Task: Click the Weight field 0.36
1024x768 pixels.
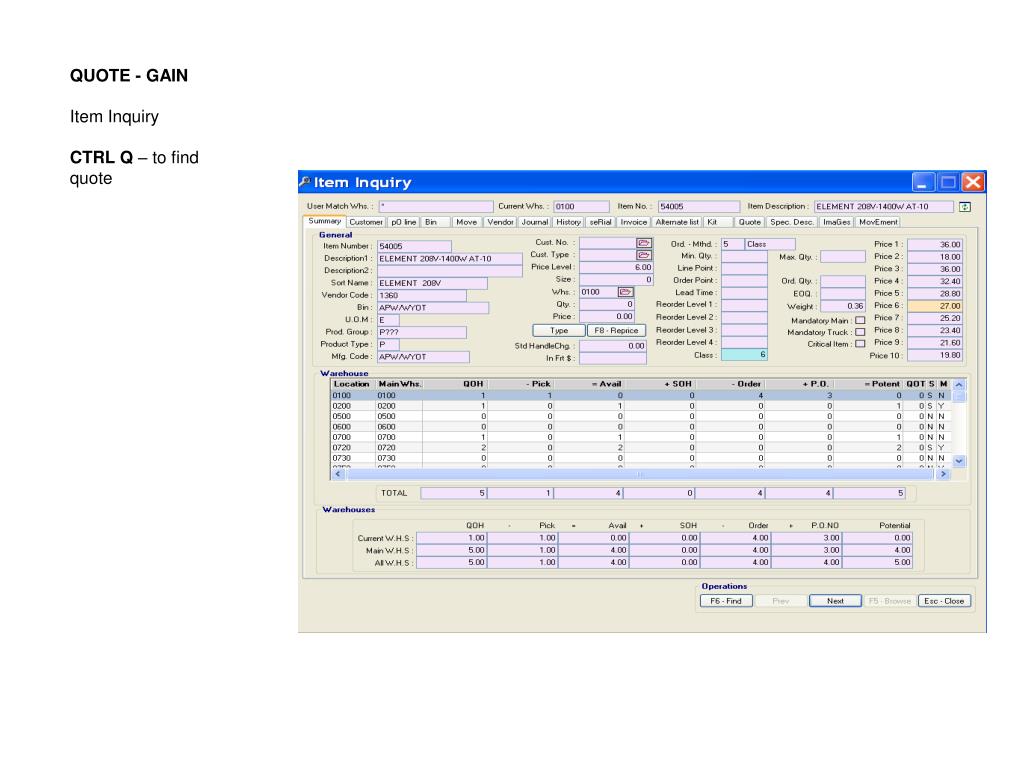Action: pos(842,306)
